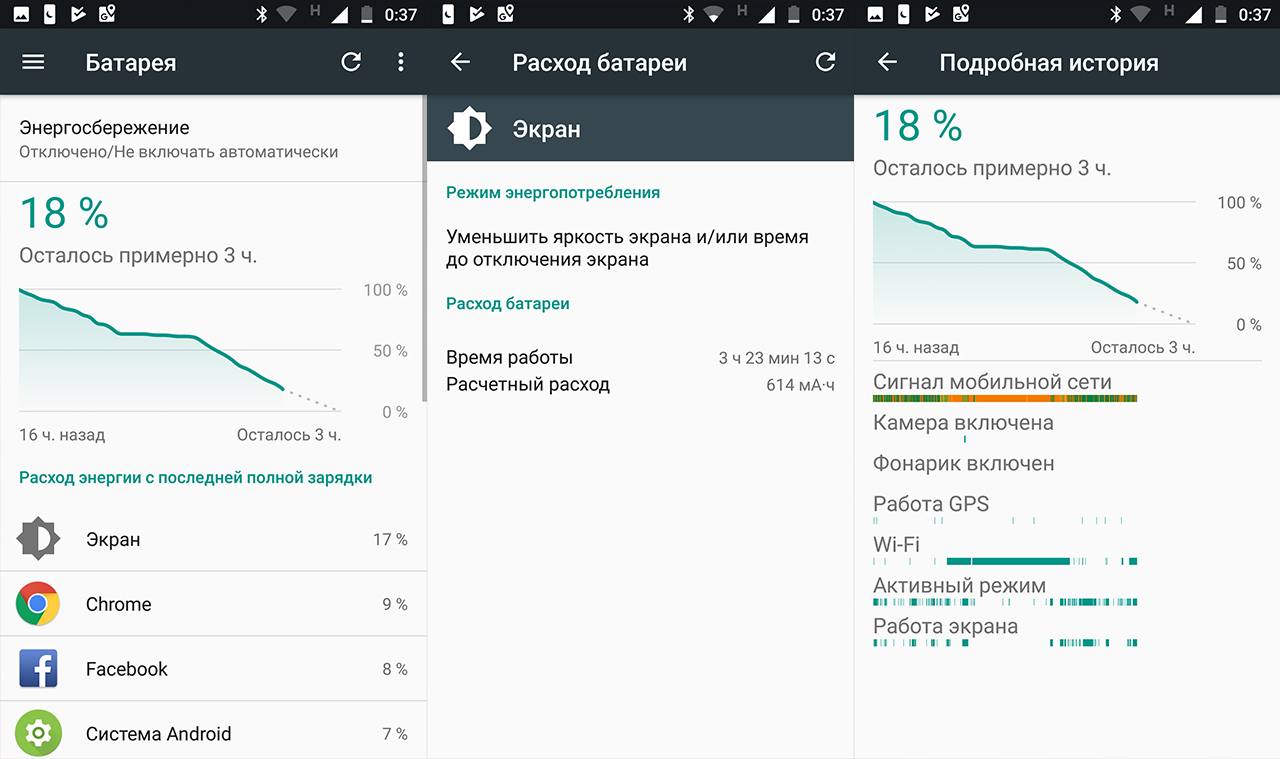The width and height of the screenshot is (1280, 759).
Task: Open the hamburger menu in Батарея
Action: tap(33, 62)
